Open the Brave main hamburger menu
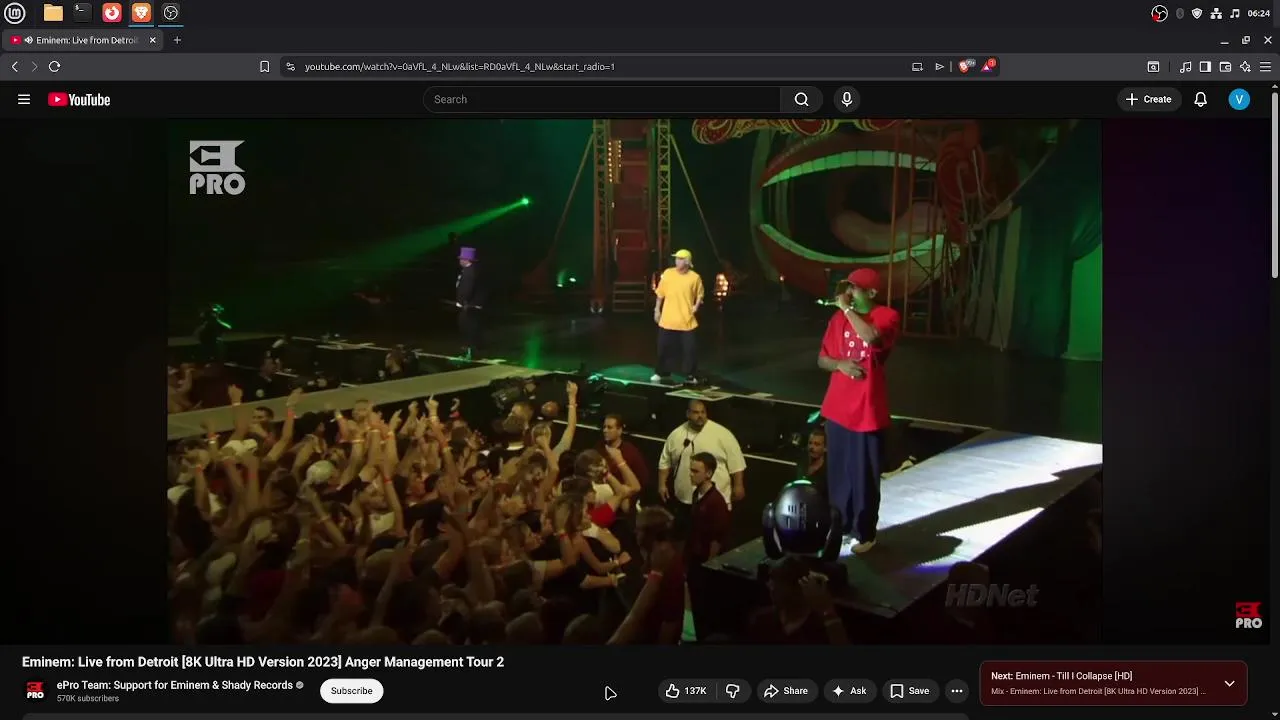 (1265, 67)
